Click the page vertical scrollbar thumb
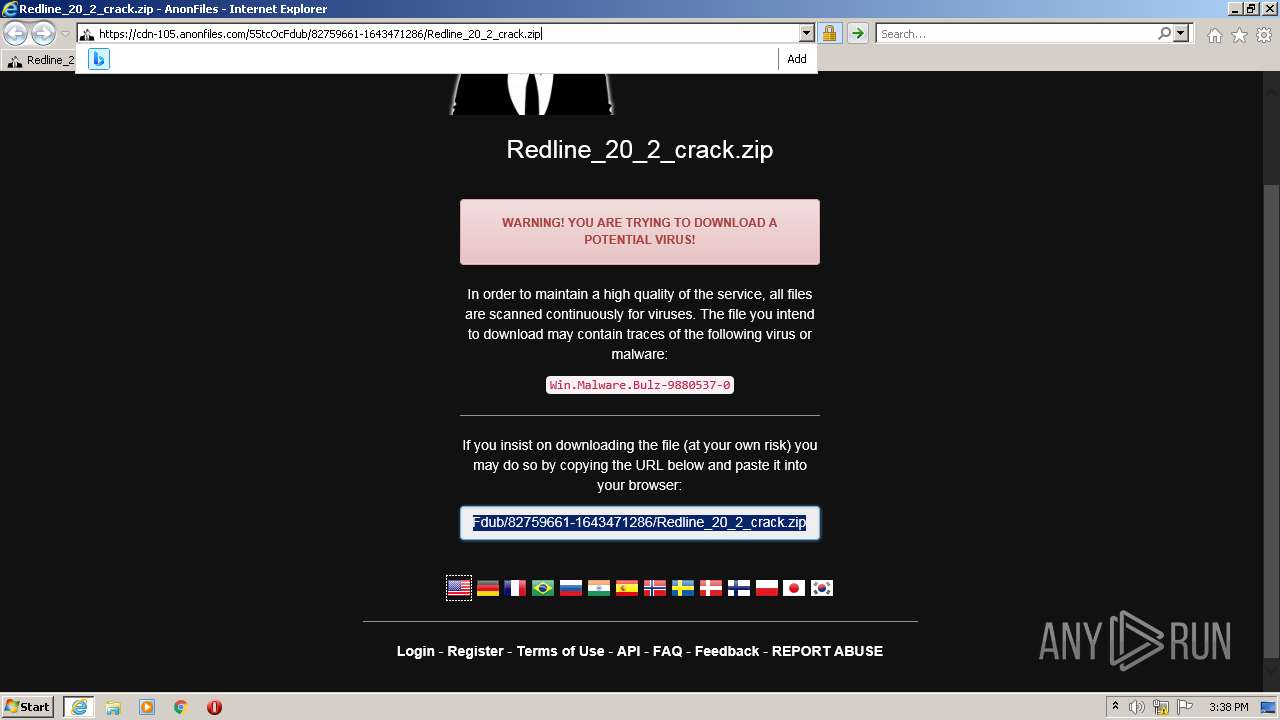Image resolution: width=1280 pixels, height=720 pixels. click(x=1271, y=420)
